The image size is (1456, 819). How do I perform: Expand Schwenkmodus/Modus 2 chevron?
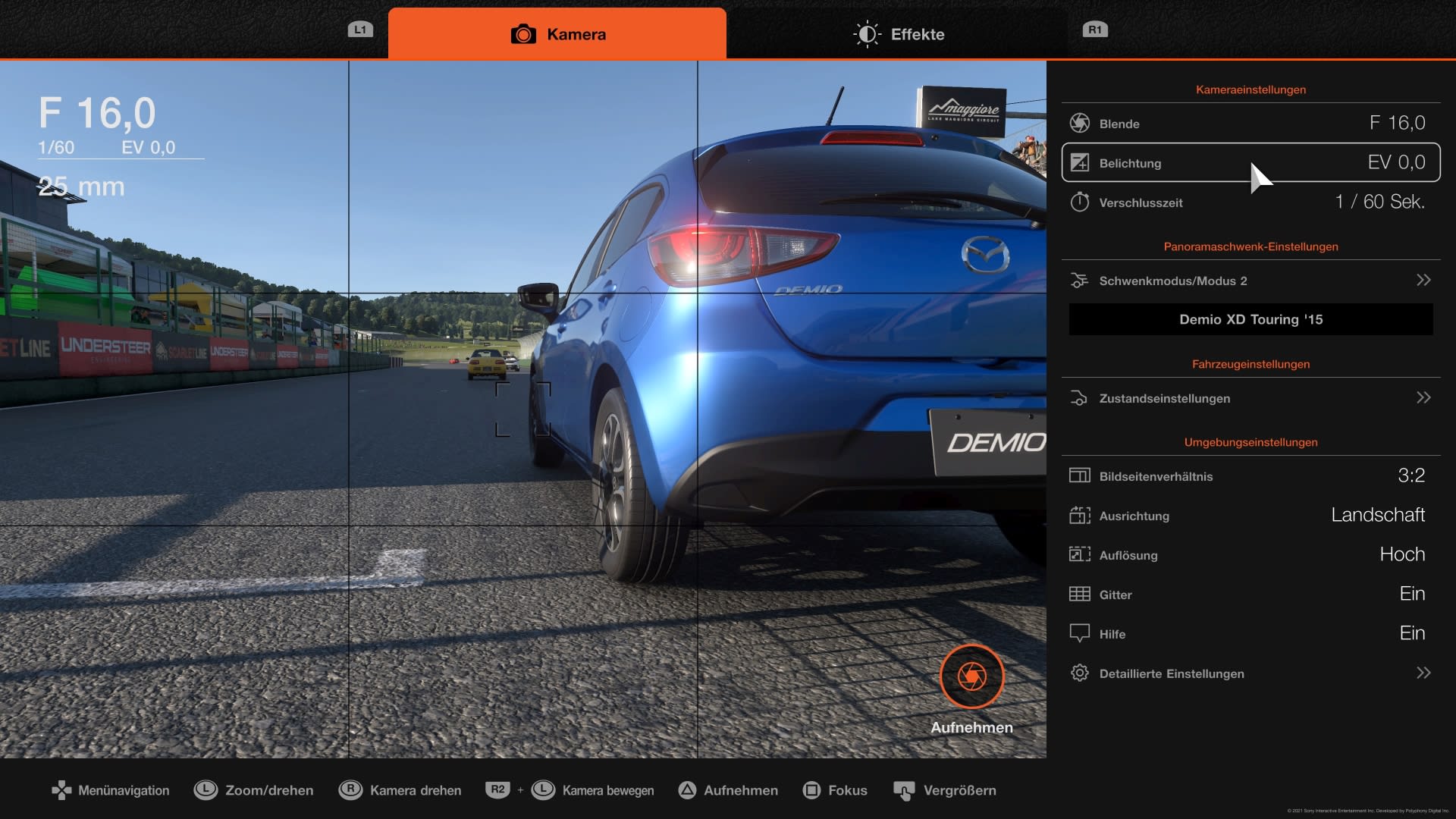[x=1423, y=281]
